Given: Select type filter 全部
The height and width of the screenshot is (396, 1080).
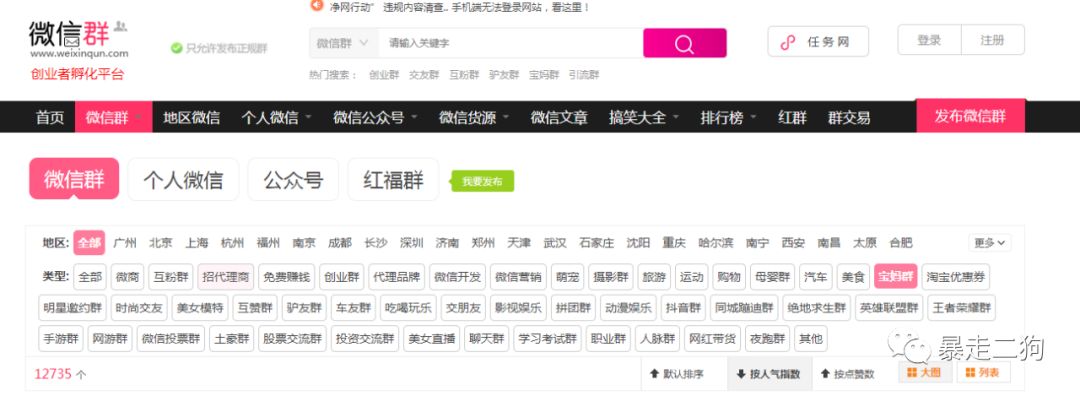Looking at the screenshot, I should coord(90,277).
